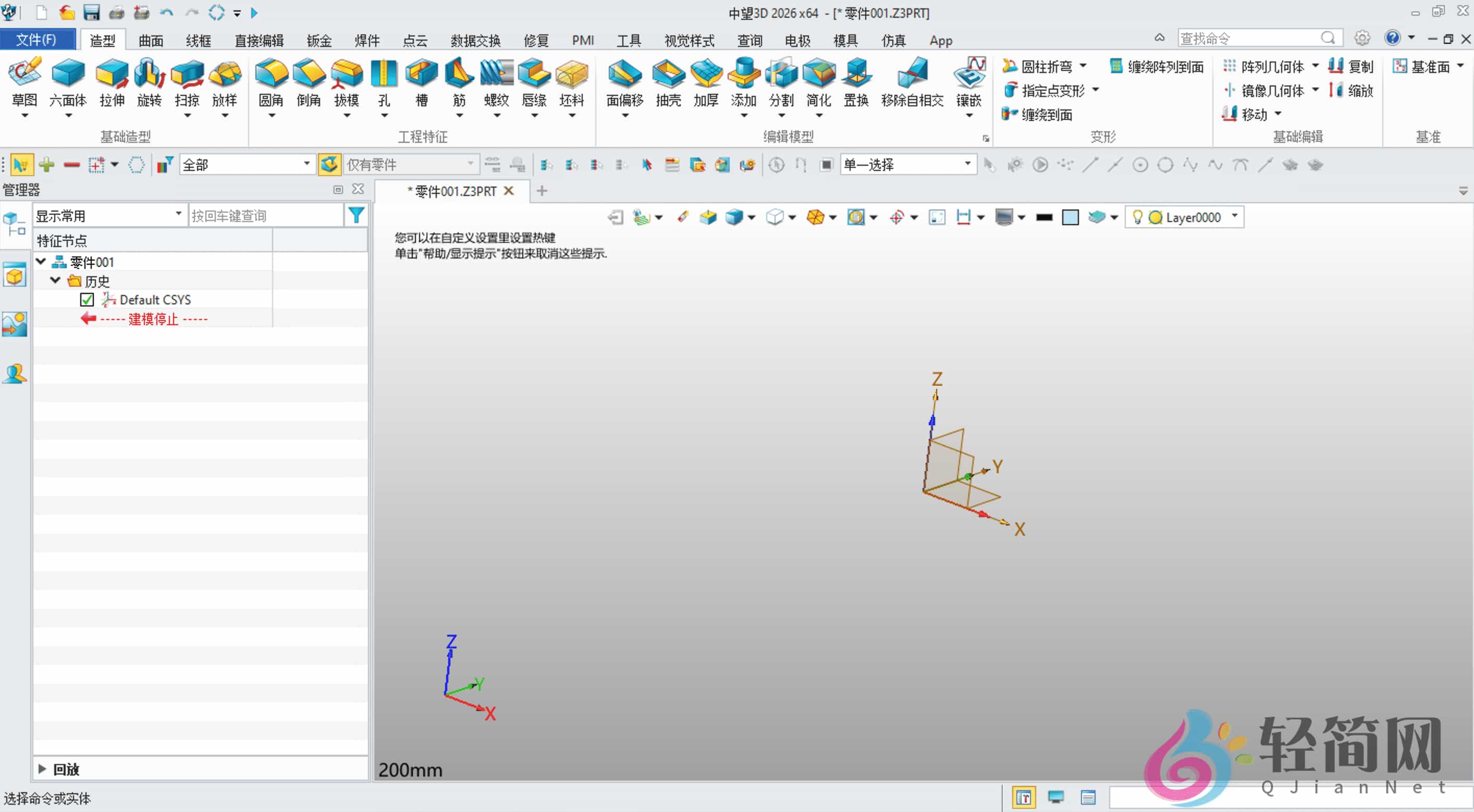This screenshot has height=812, width=1474.
Task: Switch to the 钣金 ribbon tab
Action: 318,40
